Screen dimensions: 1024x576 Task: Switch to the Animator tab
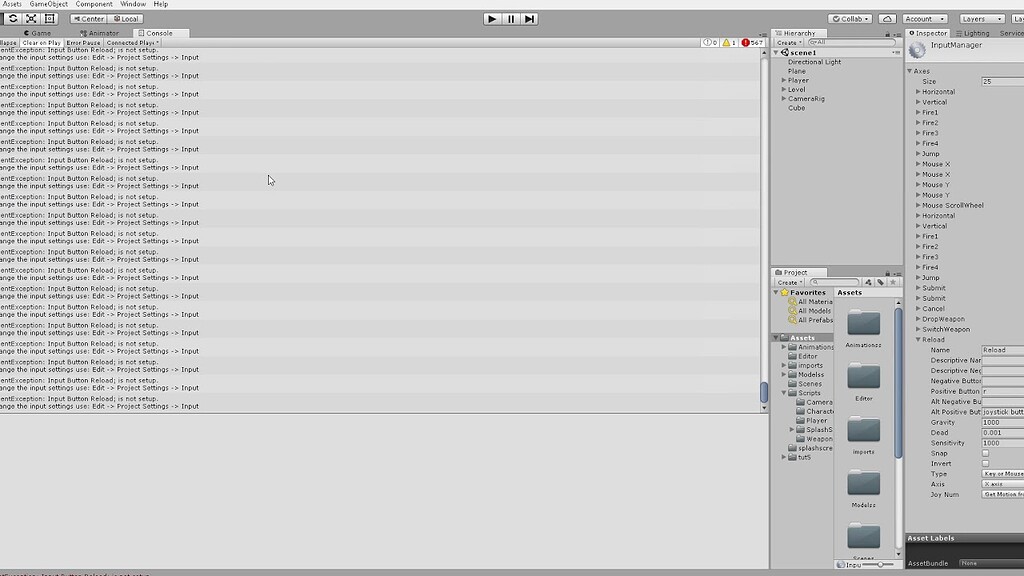pos(100,33)
